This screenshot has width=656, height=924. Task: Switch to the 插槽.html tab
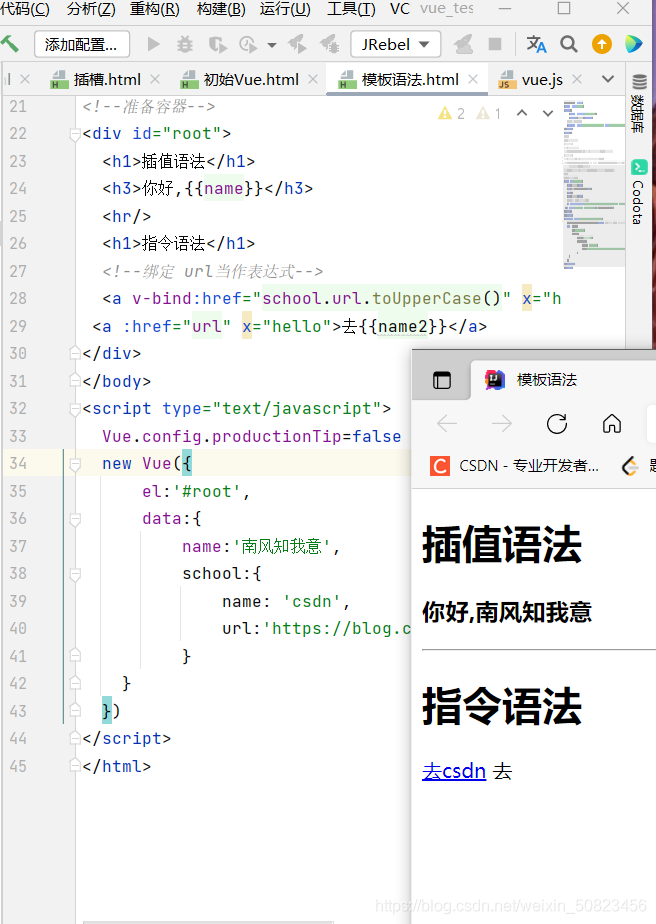click(x=107, y=80)
